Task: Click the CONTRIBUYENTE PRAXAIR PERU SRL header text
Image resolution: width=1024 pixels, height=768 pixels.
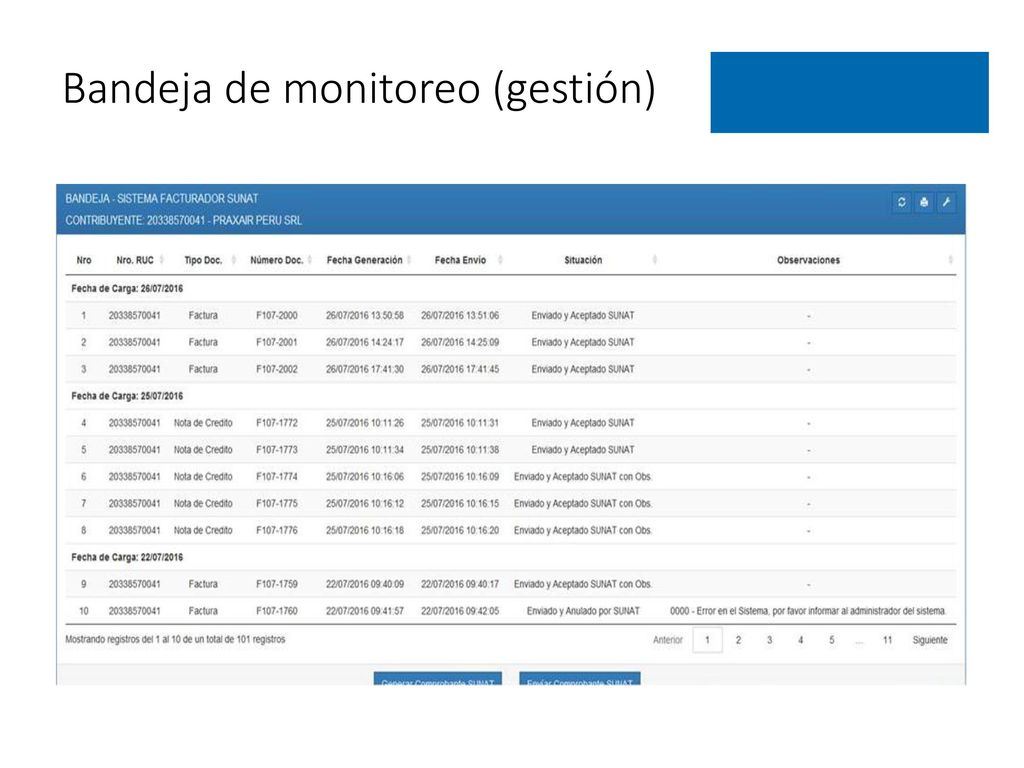Action: (184, 220)
